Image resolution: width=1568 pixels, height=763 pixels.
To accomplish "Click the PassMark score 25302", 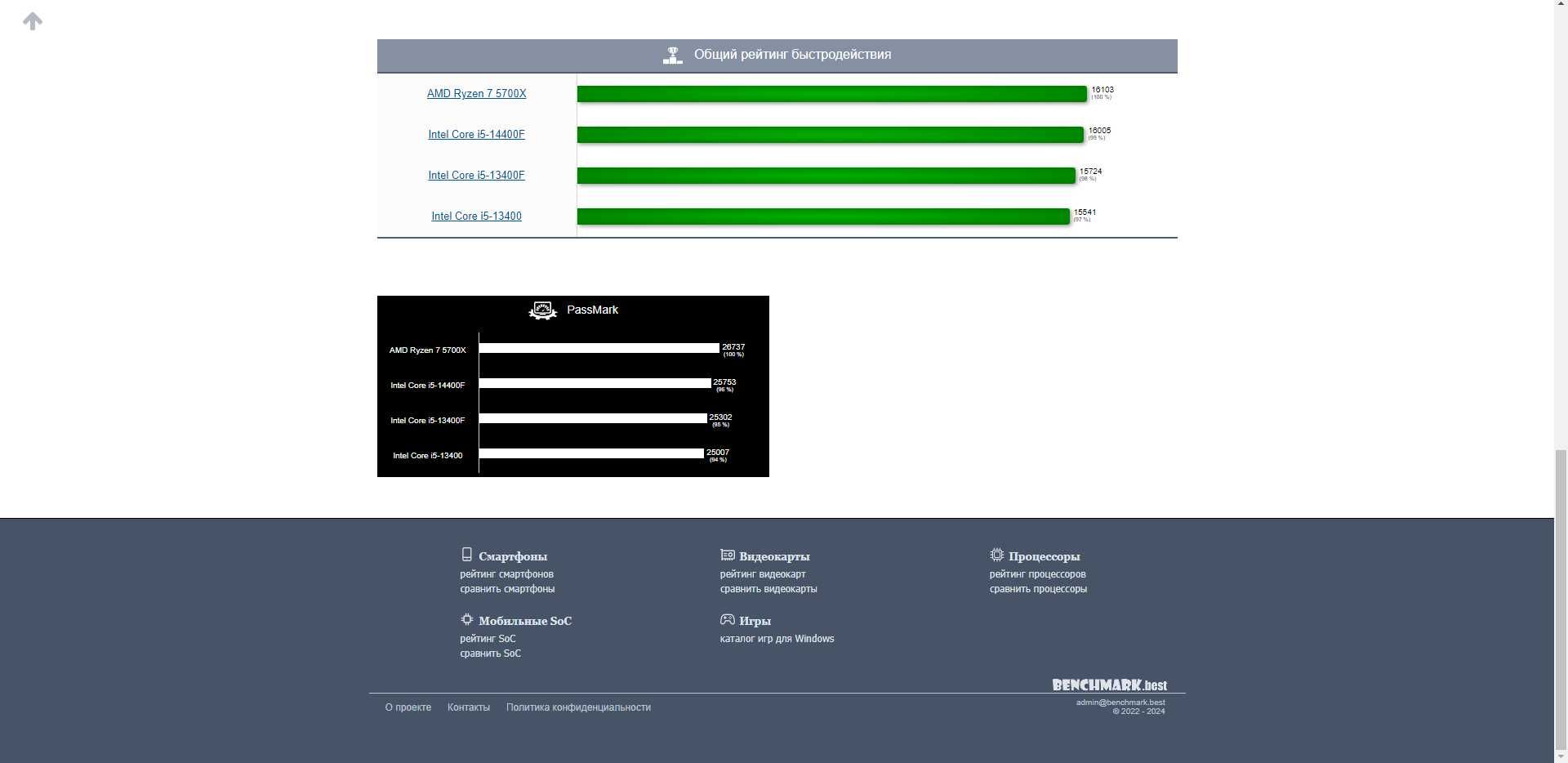I will 720,417.
